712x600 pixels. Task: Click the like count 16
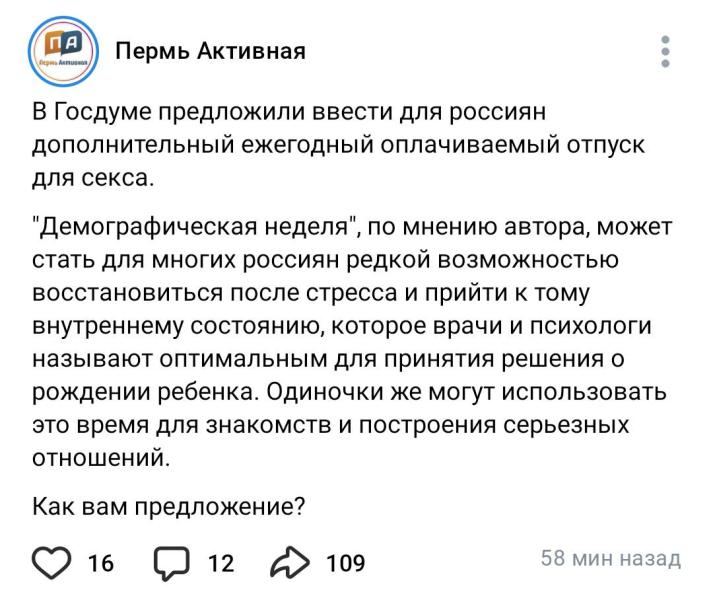pos(101,563)
